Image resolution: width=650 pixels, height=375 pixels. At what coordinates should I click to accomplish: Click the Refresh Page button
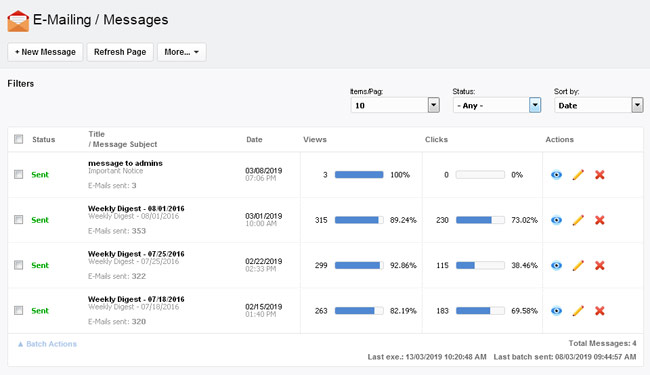[120, 52]
